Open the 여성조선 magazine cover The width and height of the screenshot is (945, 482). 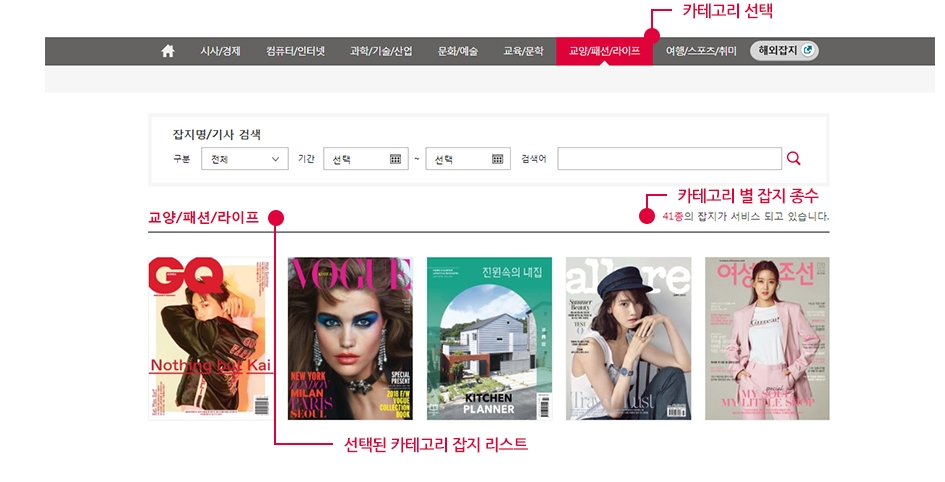[767, 339]
